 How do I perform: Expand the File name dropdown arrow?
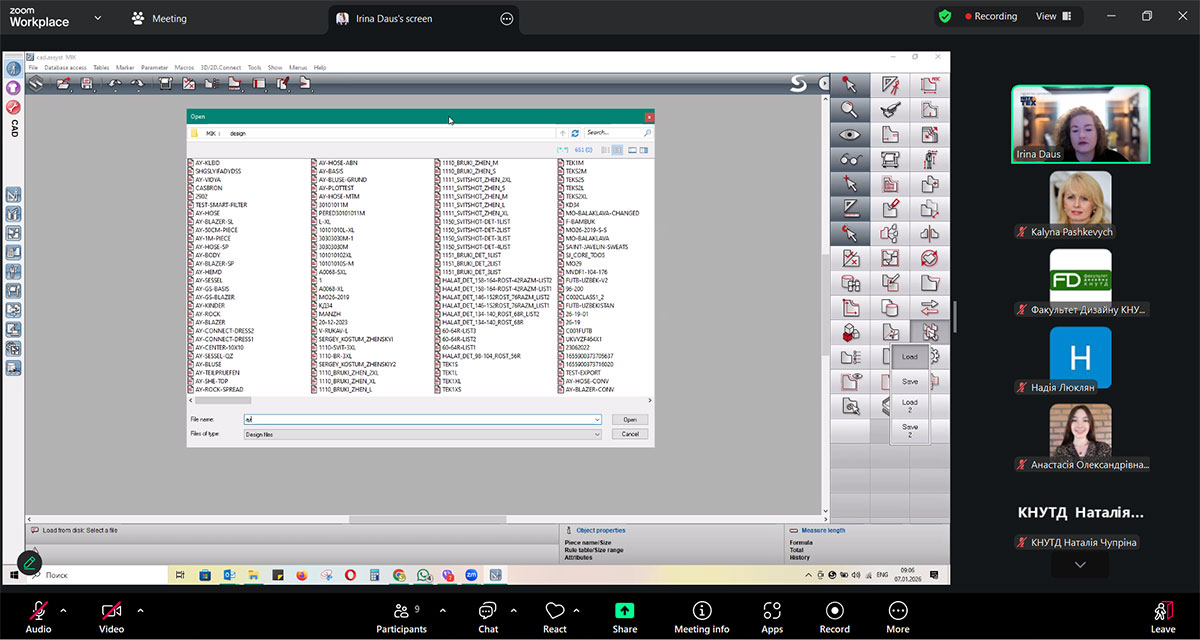tap(597, 420)
